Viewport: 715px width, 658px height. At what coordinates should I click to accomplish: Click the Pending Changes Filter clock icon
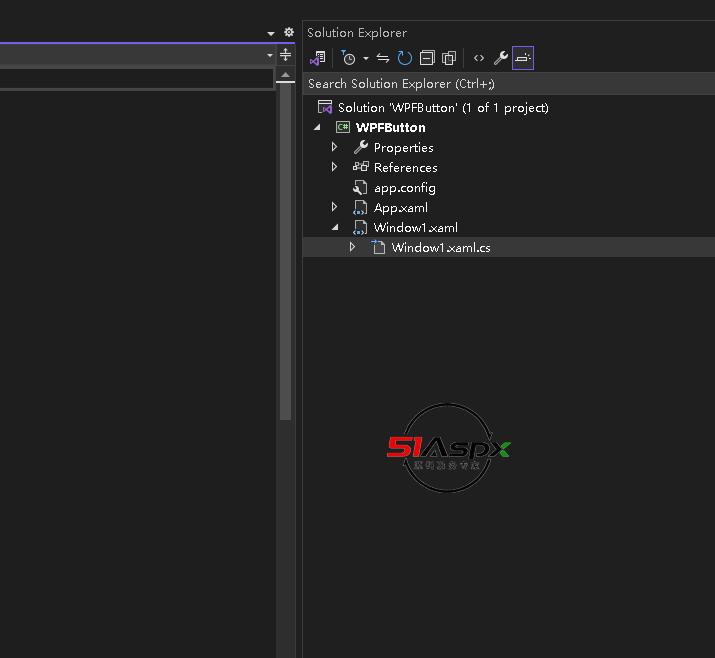pos(348,59)
